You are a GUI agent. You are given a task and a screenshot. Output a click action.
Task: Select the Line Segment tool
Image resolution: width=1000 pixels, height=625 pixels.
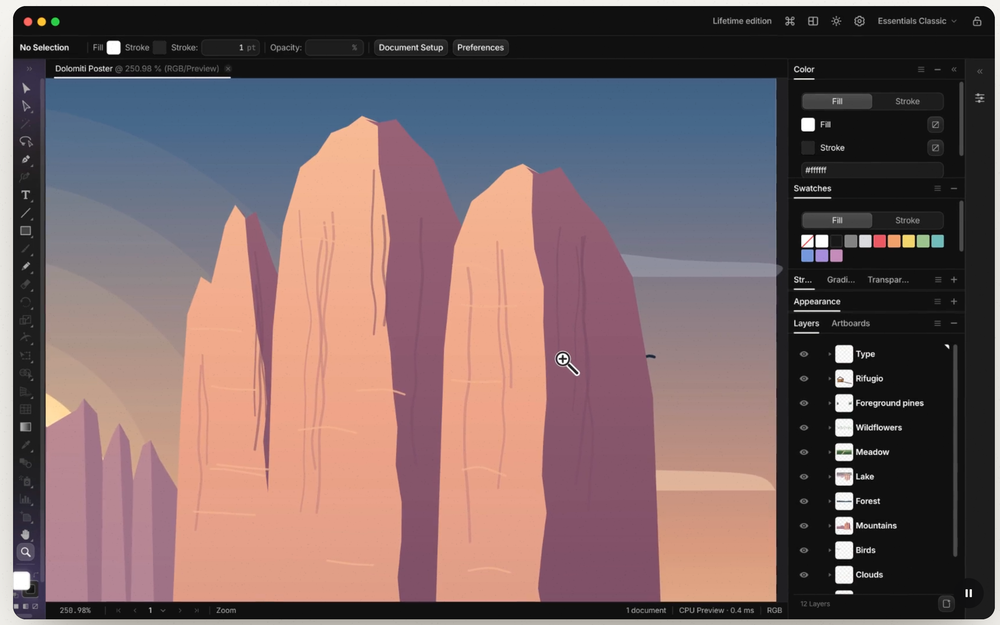[26, 213]
